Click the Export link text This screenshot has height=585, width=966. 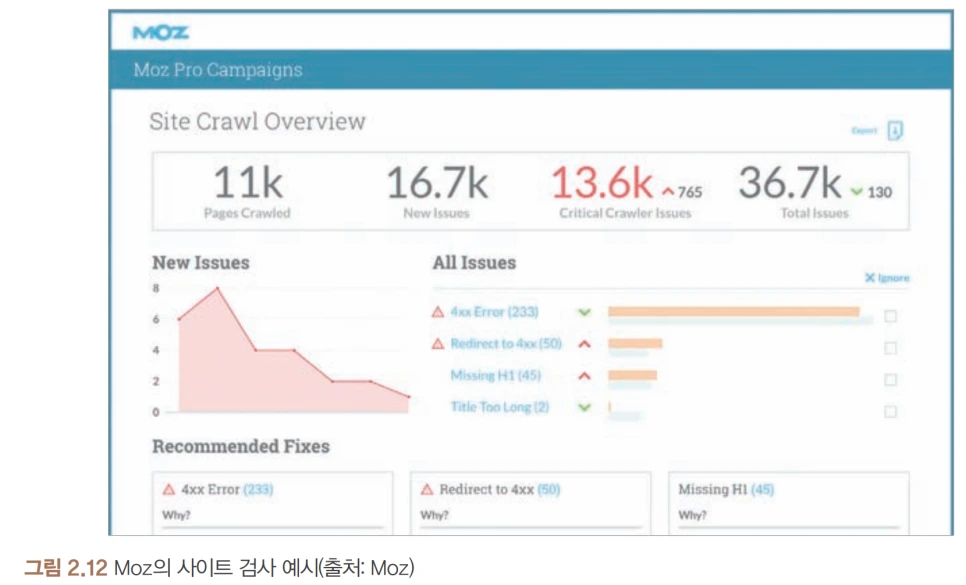(x=864, y=131)
